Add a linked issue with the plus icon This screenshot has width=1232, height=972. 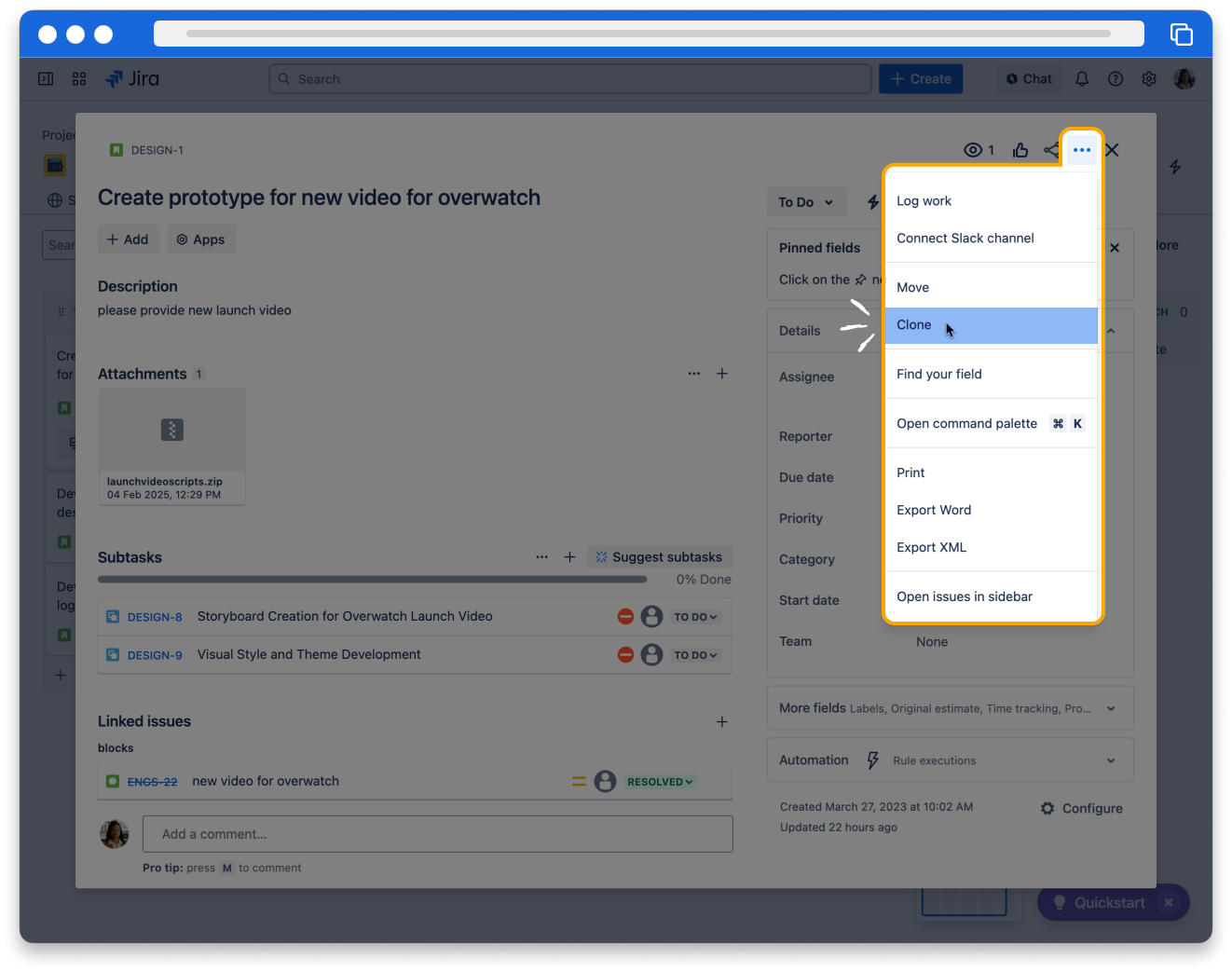click(x=722, y=722)
